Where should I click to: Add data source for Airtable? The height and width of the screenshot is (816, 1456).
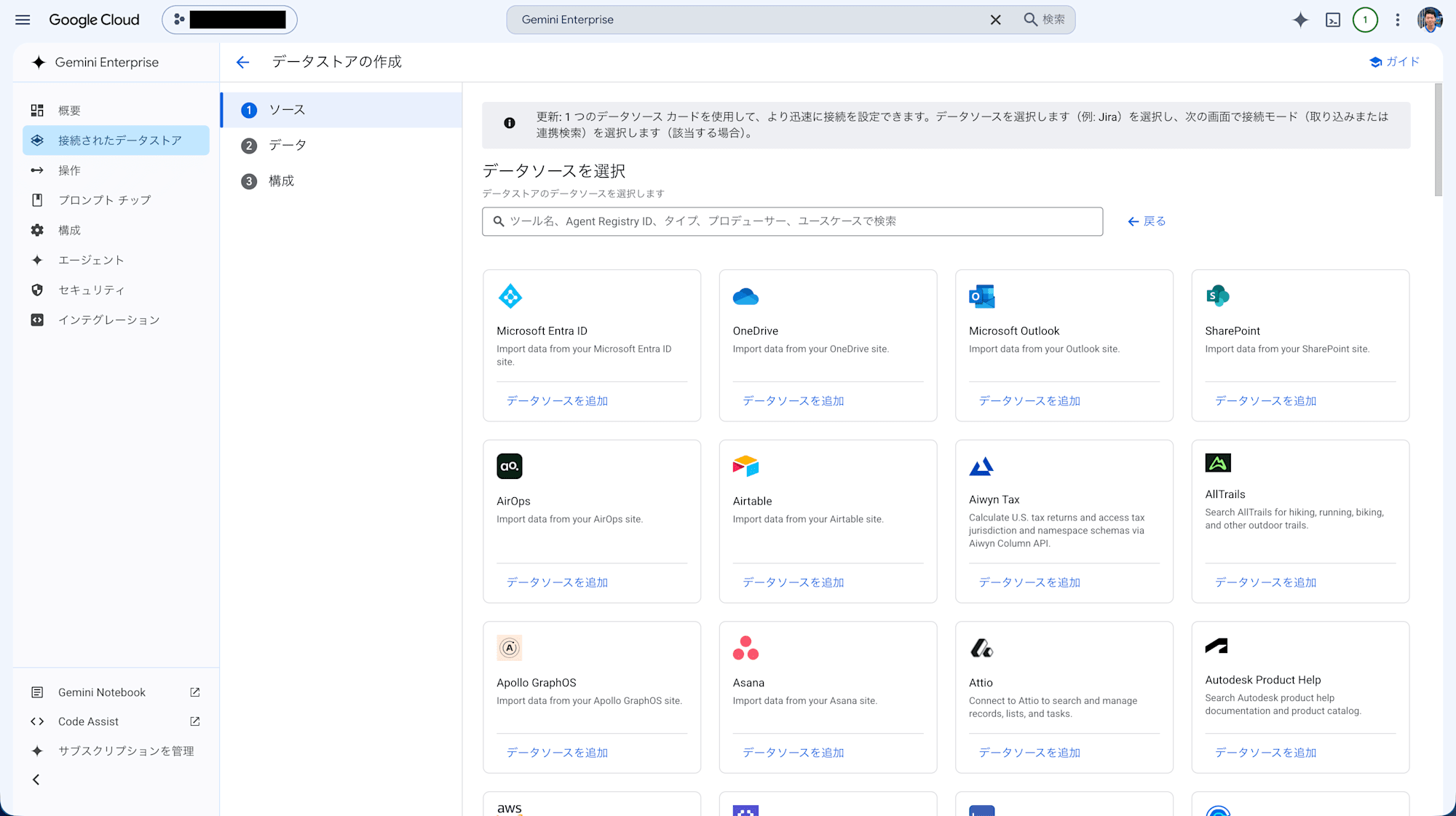click(x=793, y=582)
